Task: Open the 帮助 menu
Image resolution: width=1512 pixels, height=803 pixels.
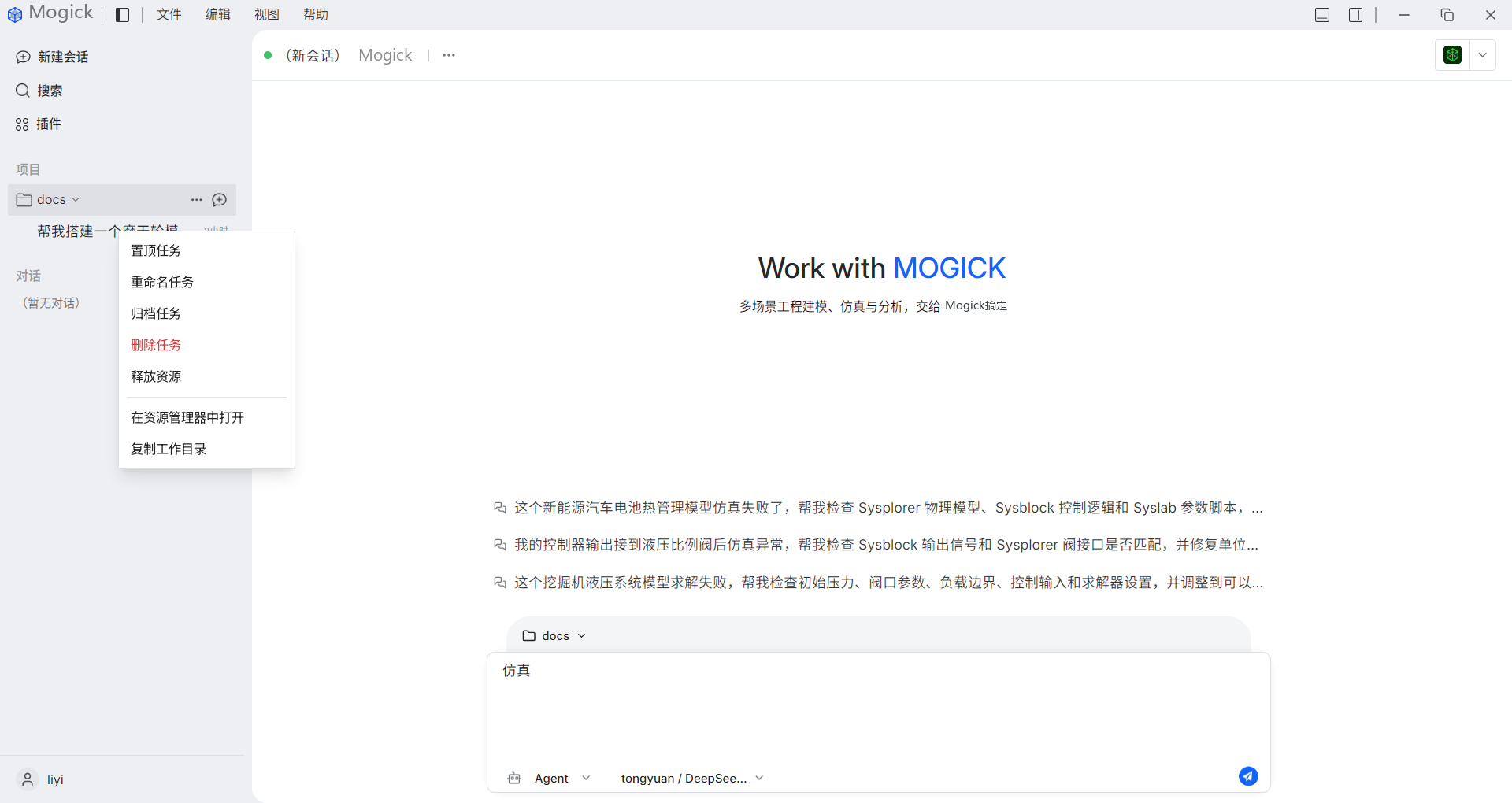Action: pyautogui.click(x=316, y=15)
